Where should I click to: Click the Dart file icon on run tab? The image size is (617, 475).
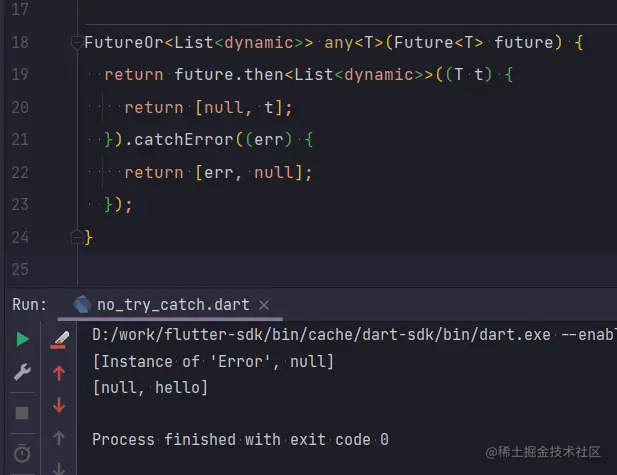click(x=83, y=305)
